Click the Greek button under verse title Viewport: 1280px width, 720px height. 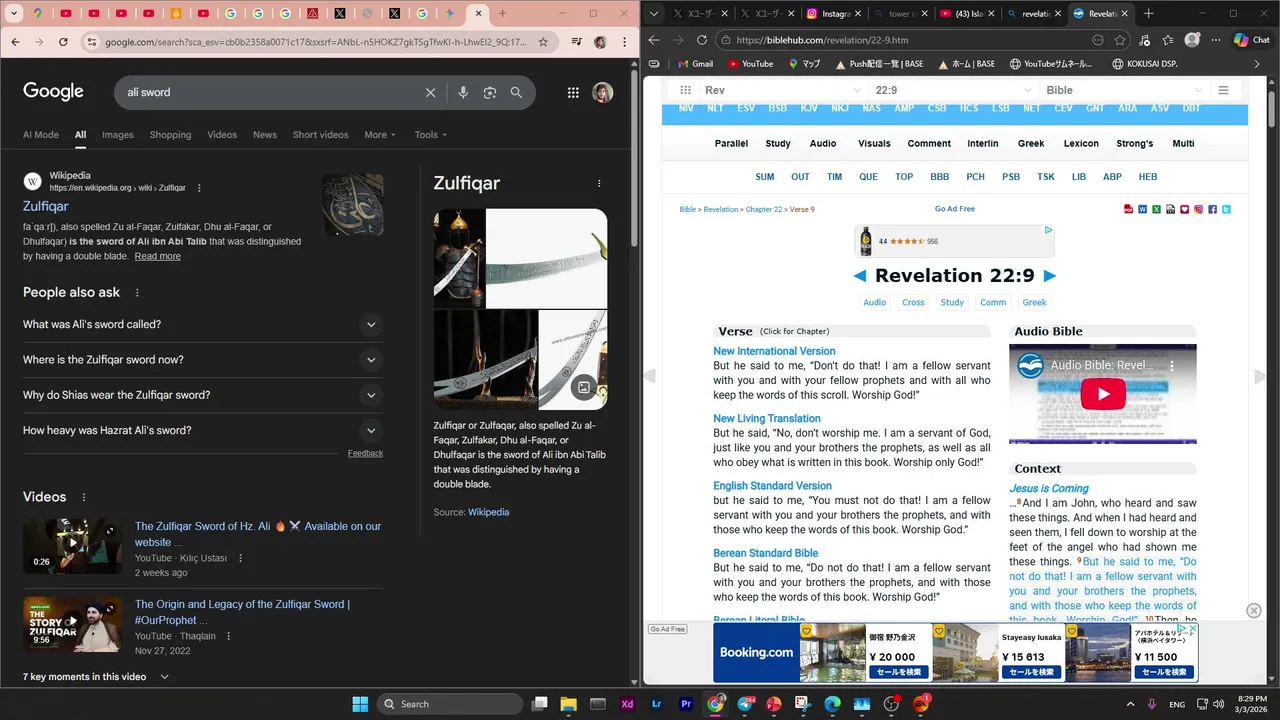[1034, 302]
